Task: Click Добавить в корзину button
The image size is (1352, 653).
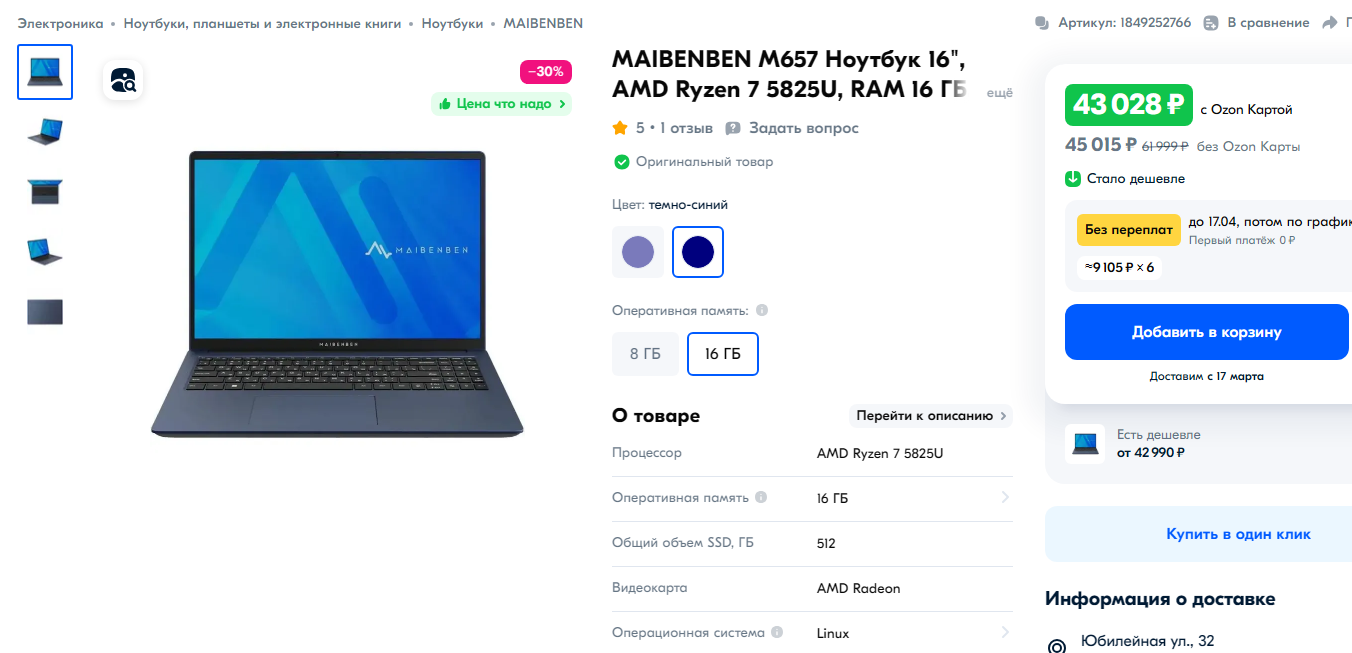Action: tap(1207, 332)
